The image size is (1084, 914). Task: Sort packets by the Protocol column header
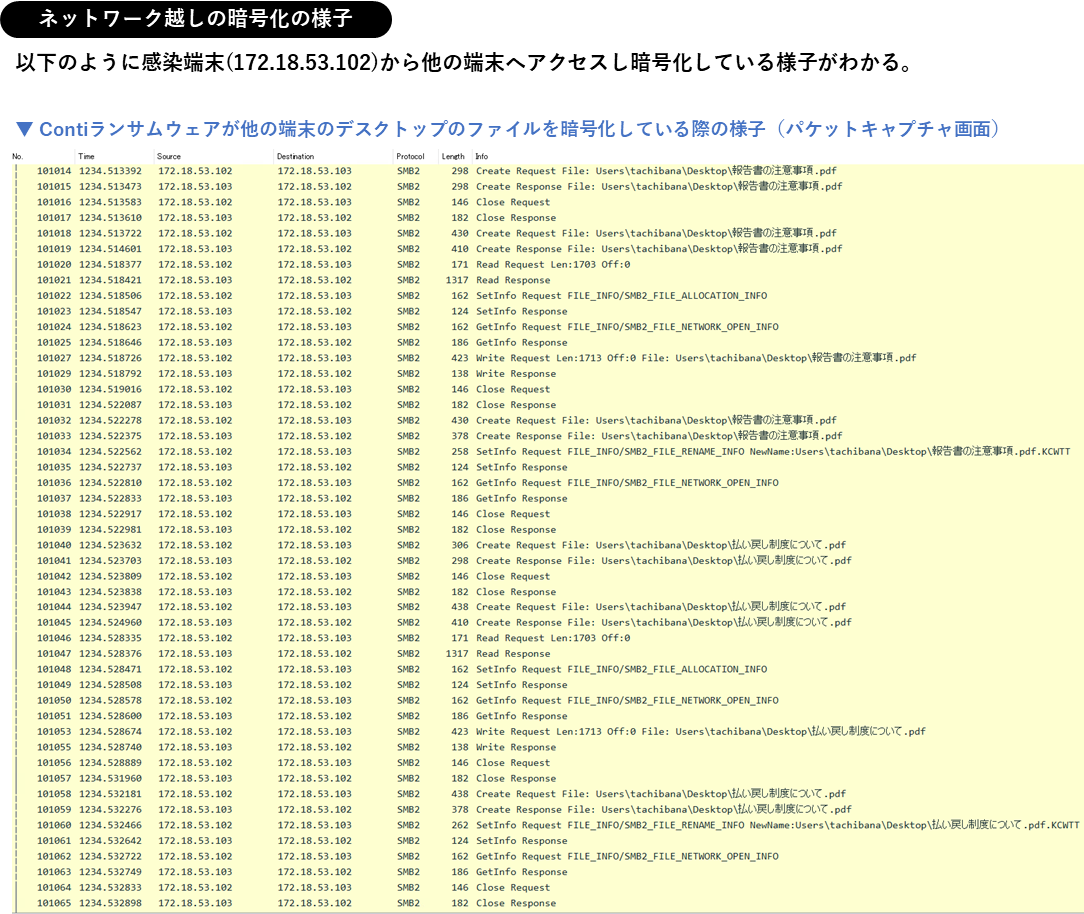point(412,156)
